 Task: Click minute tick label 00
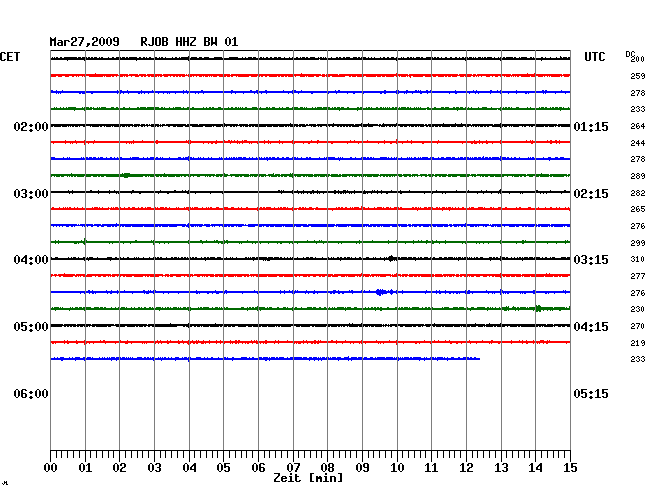[x=51, y=468]
